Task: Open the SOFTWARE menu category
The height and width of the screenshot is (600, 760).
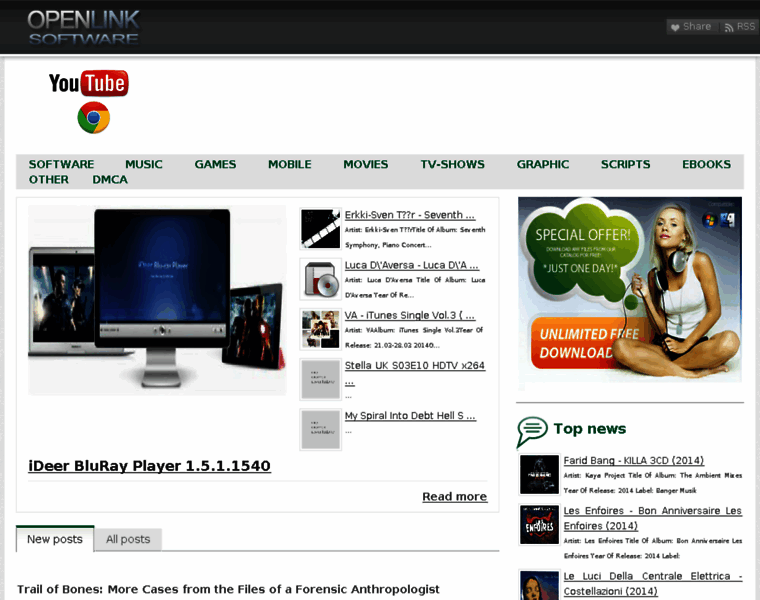Action: coord(62,164)
